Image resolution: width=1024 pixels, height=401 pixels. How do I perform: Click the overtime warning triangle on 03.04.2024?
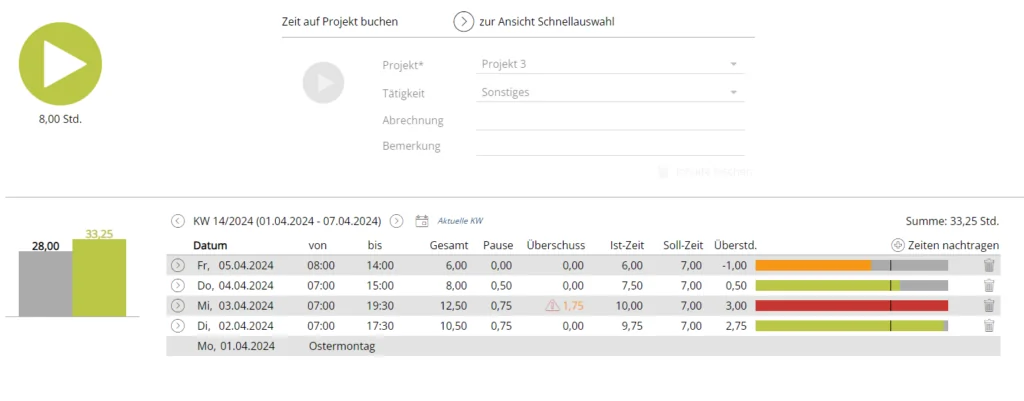pyautogui.click(x=552, y=306)
